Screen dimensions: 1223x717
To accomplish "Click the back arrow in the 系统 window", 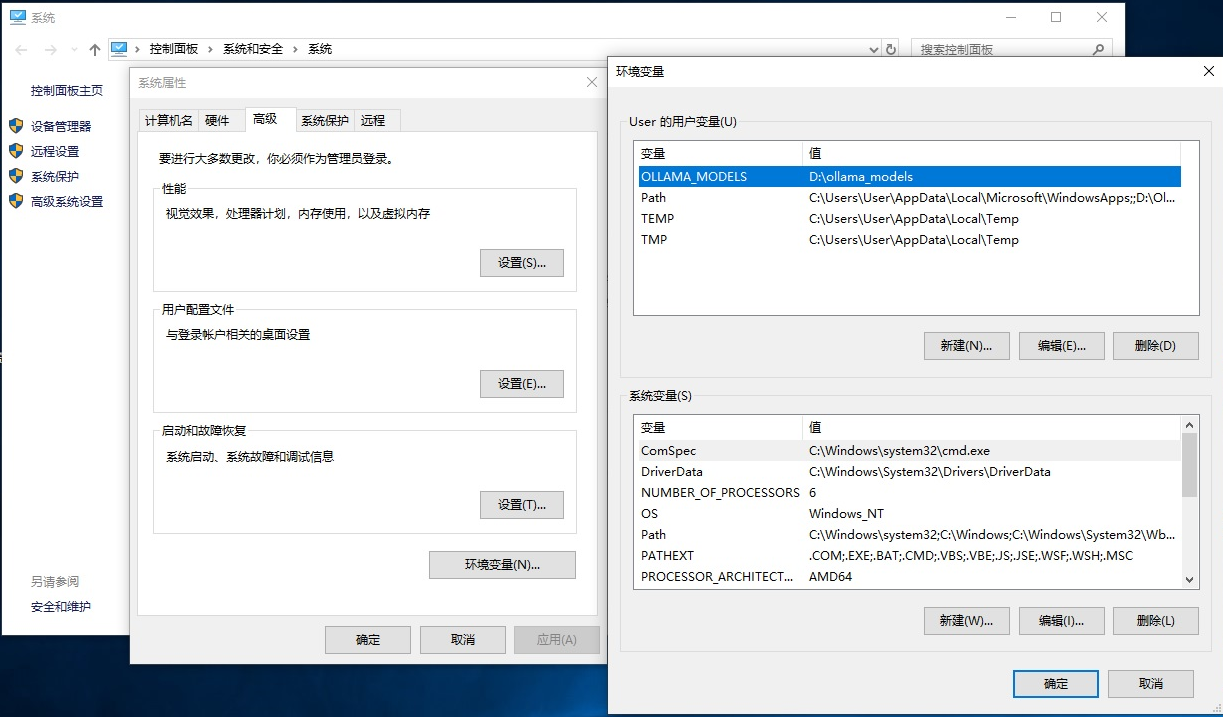I will [22, 49].
